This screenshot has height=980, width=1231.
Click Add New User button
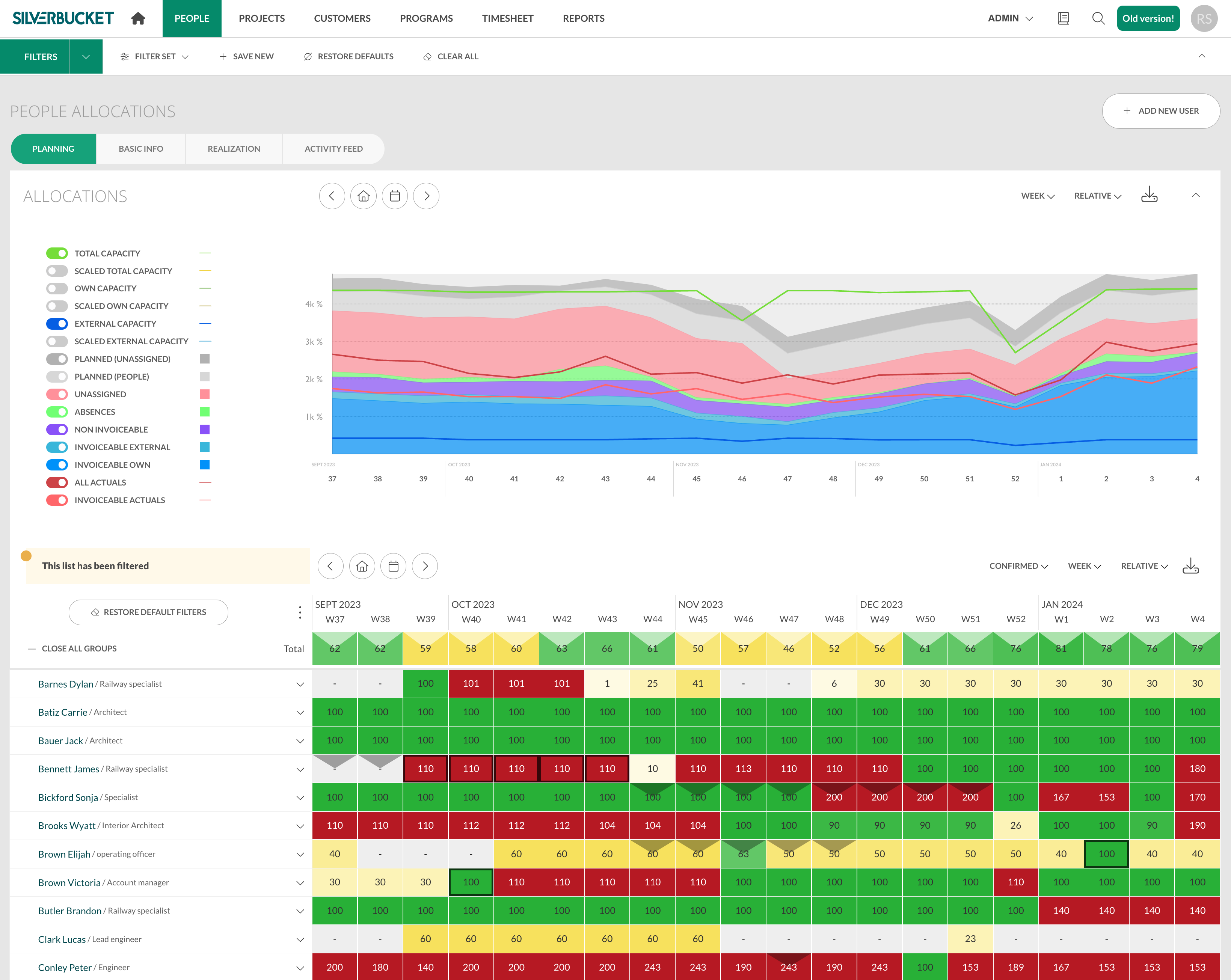[x=1161, y=111]
